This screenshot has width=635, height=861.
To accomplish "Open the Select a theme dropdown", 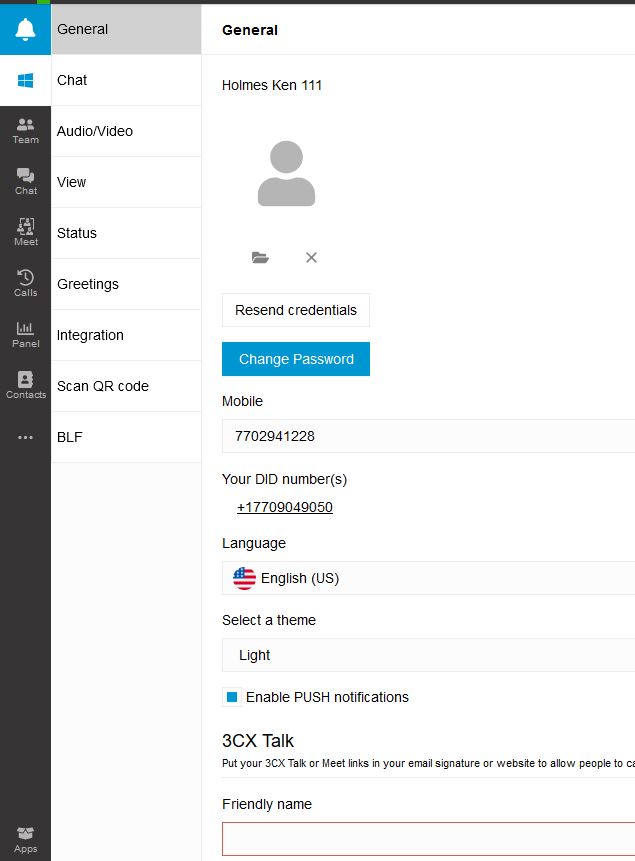I will [428, 655].
